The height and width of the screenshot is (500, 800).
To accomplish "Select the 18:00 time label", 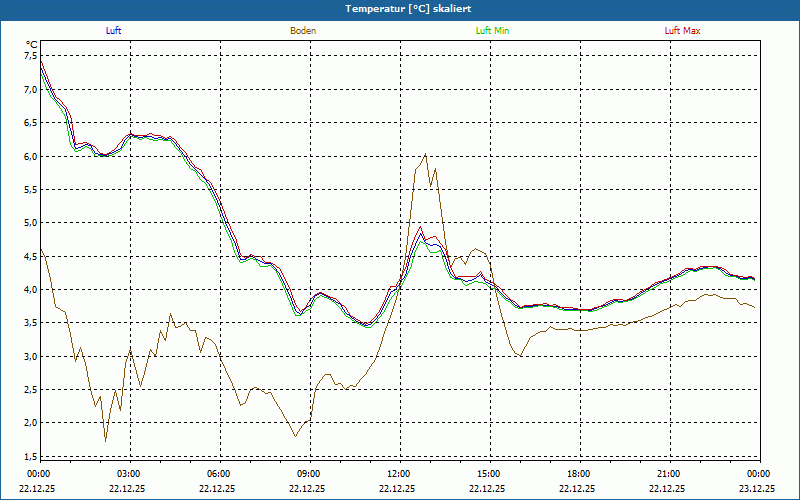I will pos(579,474).
